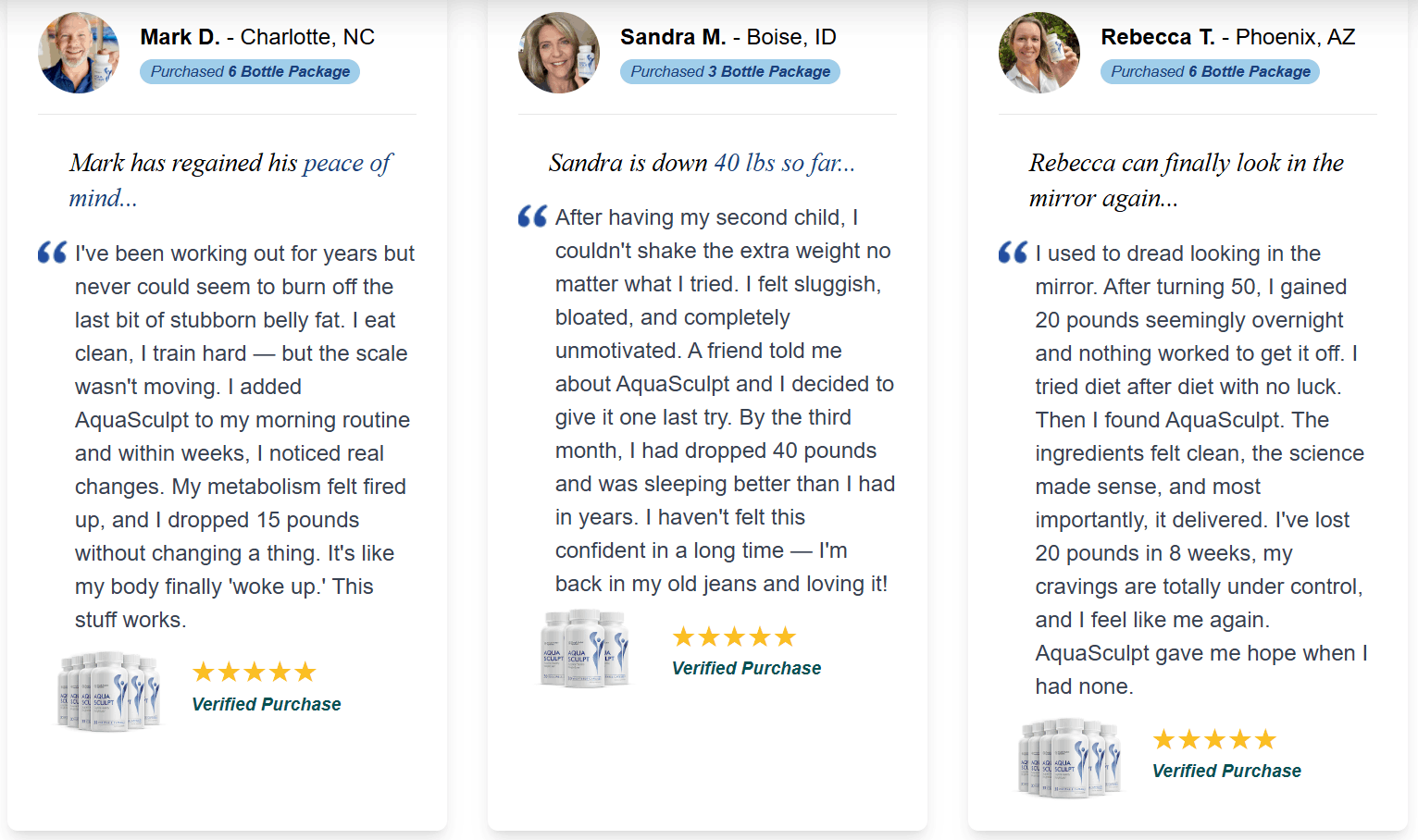Click the AquaSculpt bottles image in Sandra's card

pyautogui.click(x=585, y=648)
